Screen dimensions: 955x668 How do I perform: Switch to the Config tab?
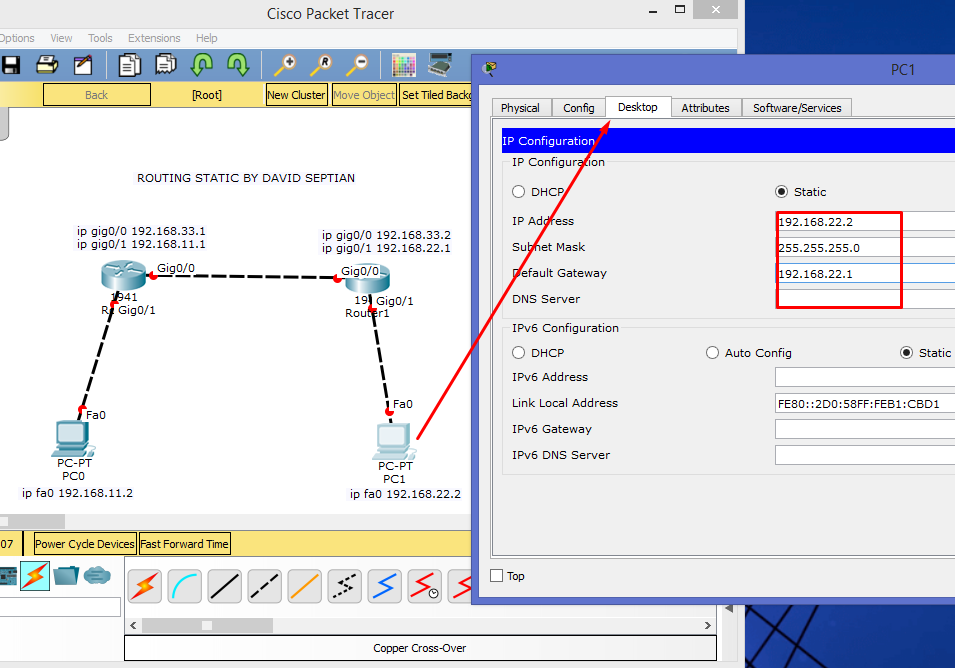tap(579, 107)
